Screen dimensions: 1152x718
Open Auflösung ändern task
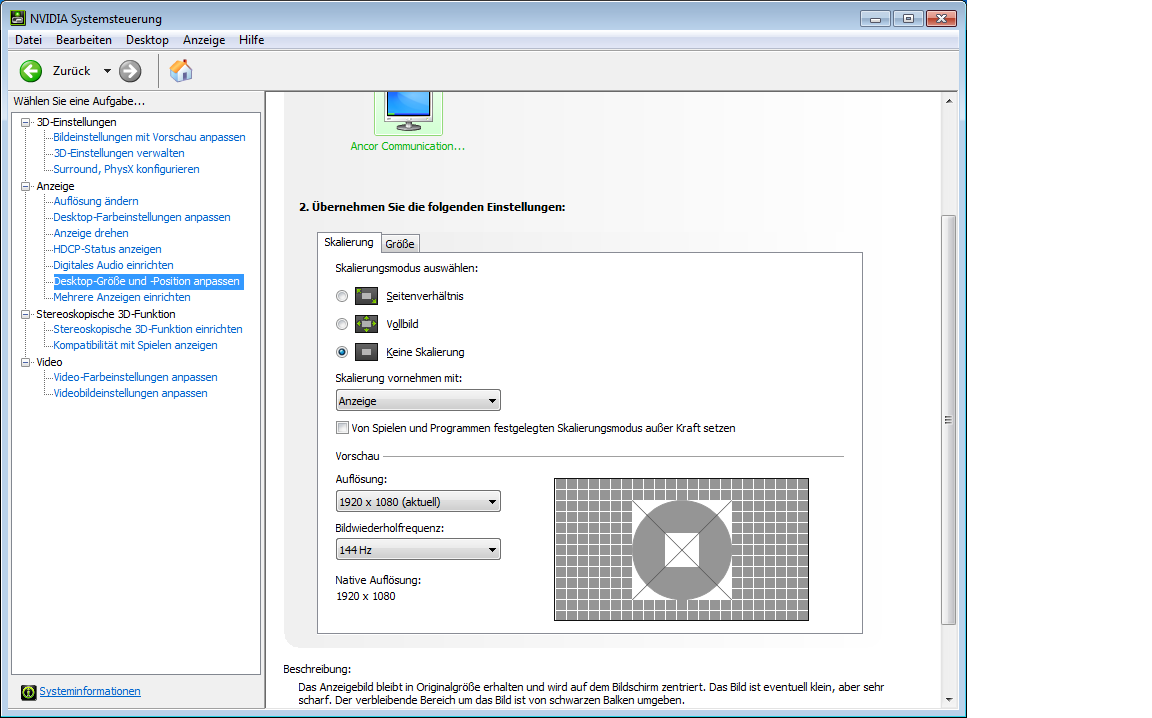[x=96, y=201]
